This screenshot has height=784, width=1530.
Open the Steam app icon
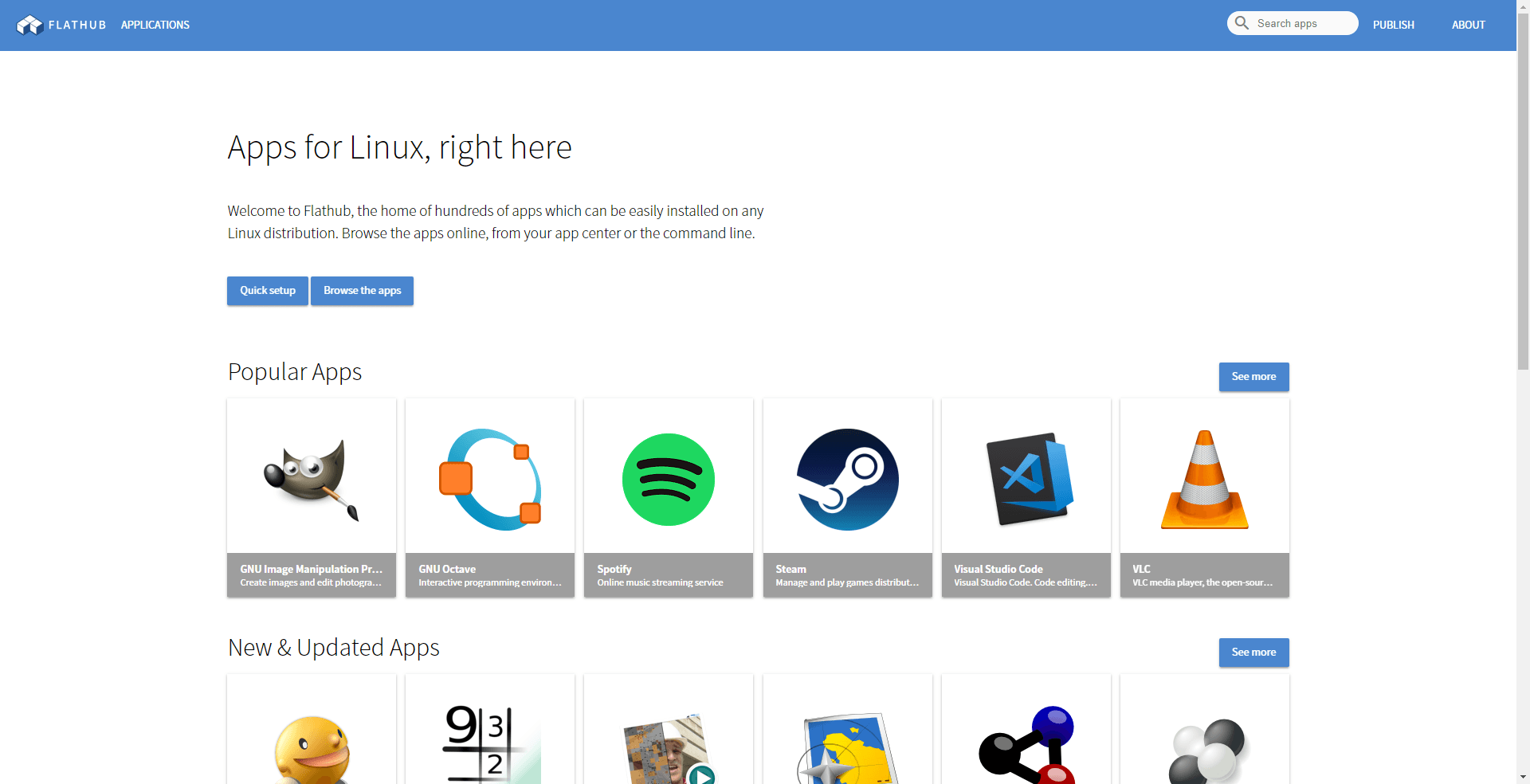848,480
